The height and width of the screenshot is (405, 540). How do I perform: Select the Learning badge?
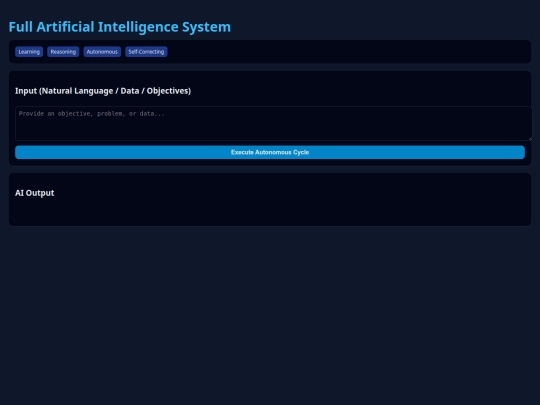29,52
